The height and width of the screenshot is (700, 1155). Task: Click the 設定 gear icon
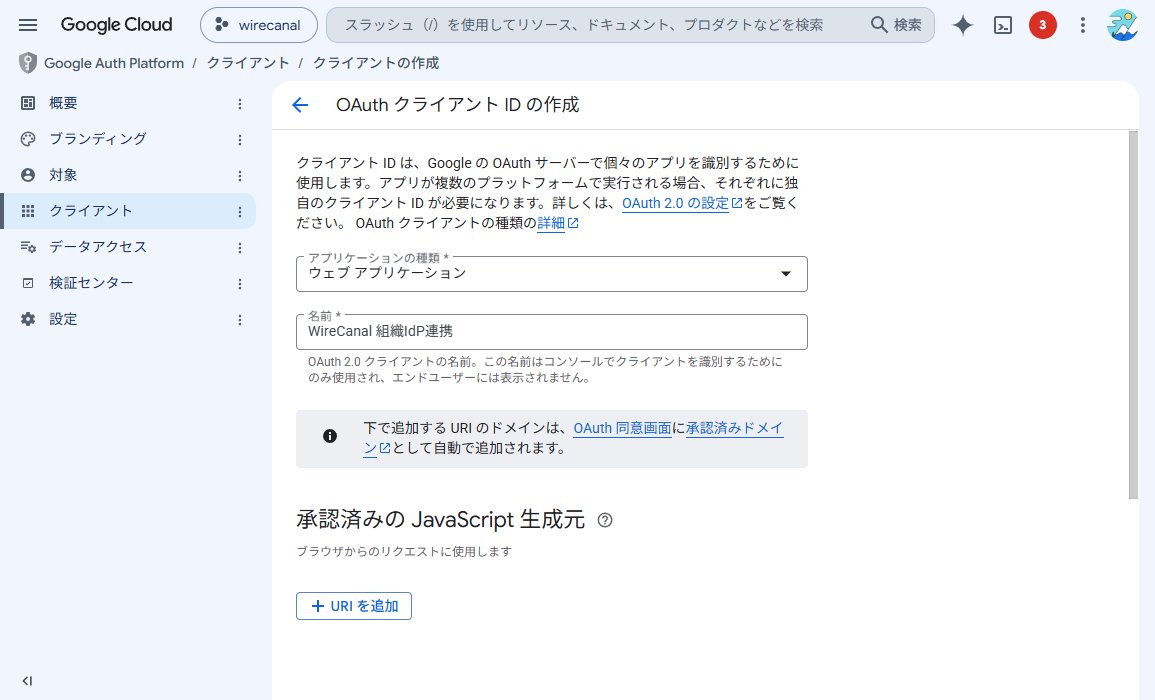[x=28, y=320]
